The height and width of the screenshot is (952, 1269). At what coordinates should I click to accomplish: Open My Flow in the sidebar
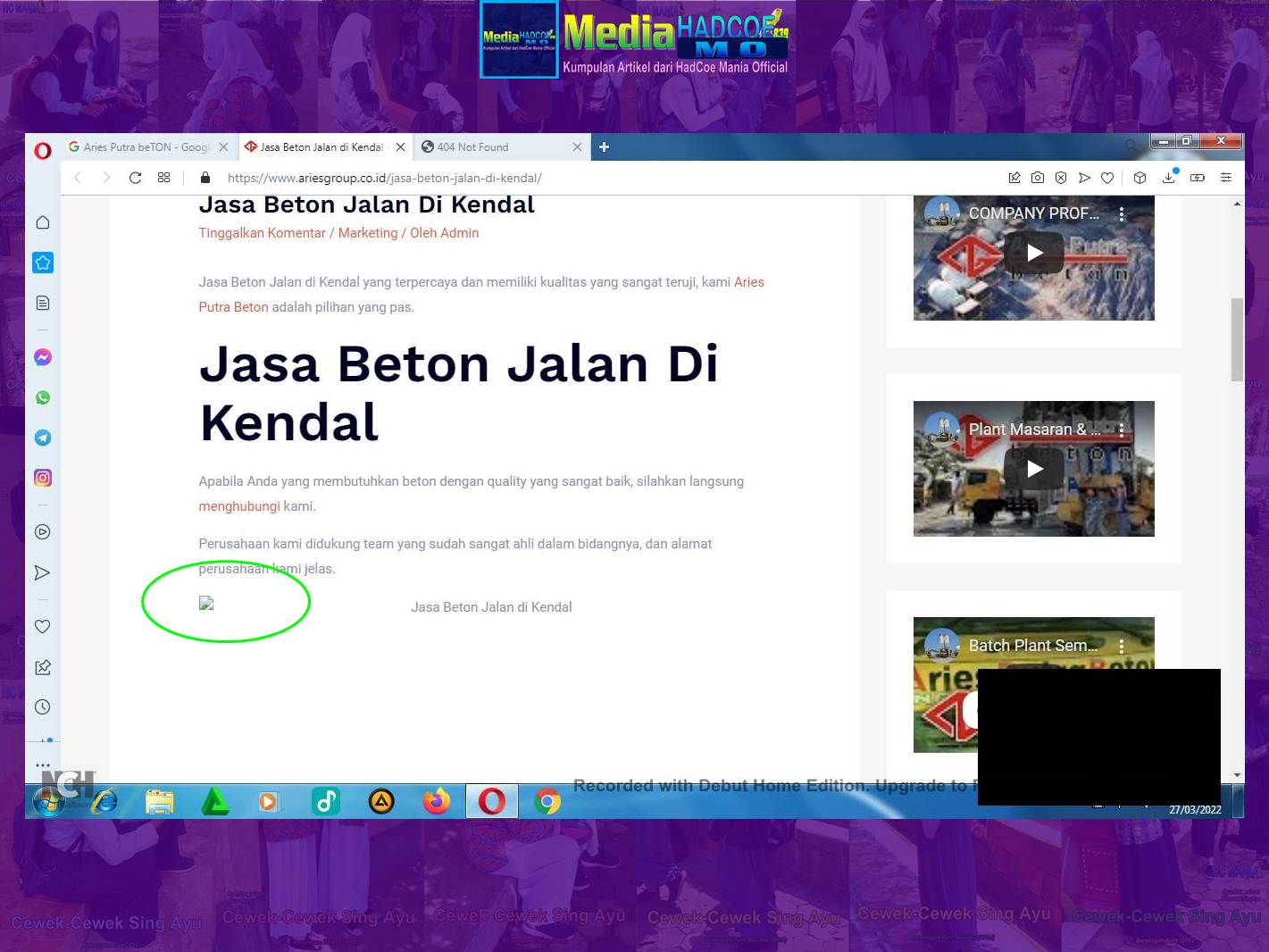pos(42,572)
